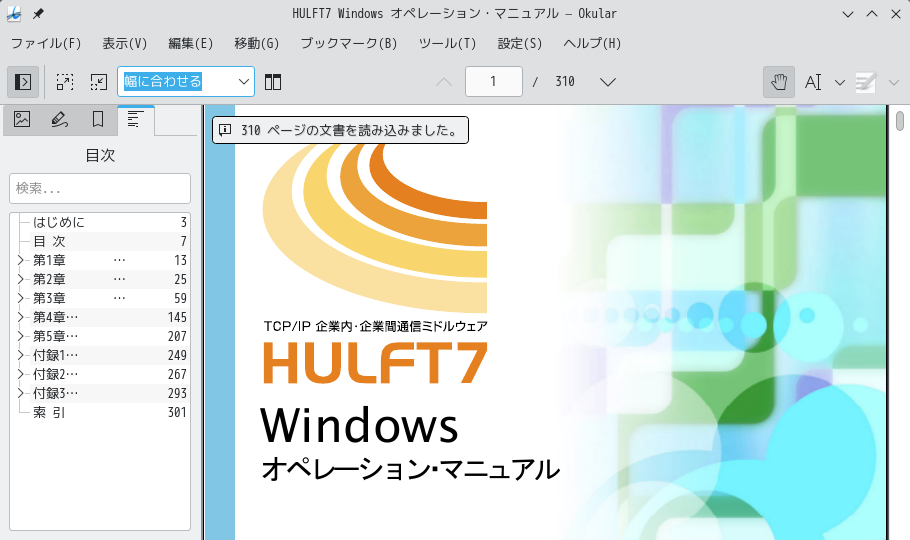910x540 pixels.
Task: Click the 検索 search field in contents
Action: click(100, 188)
